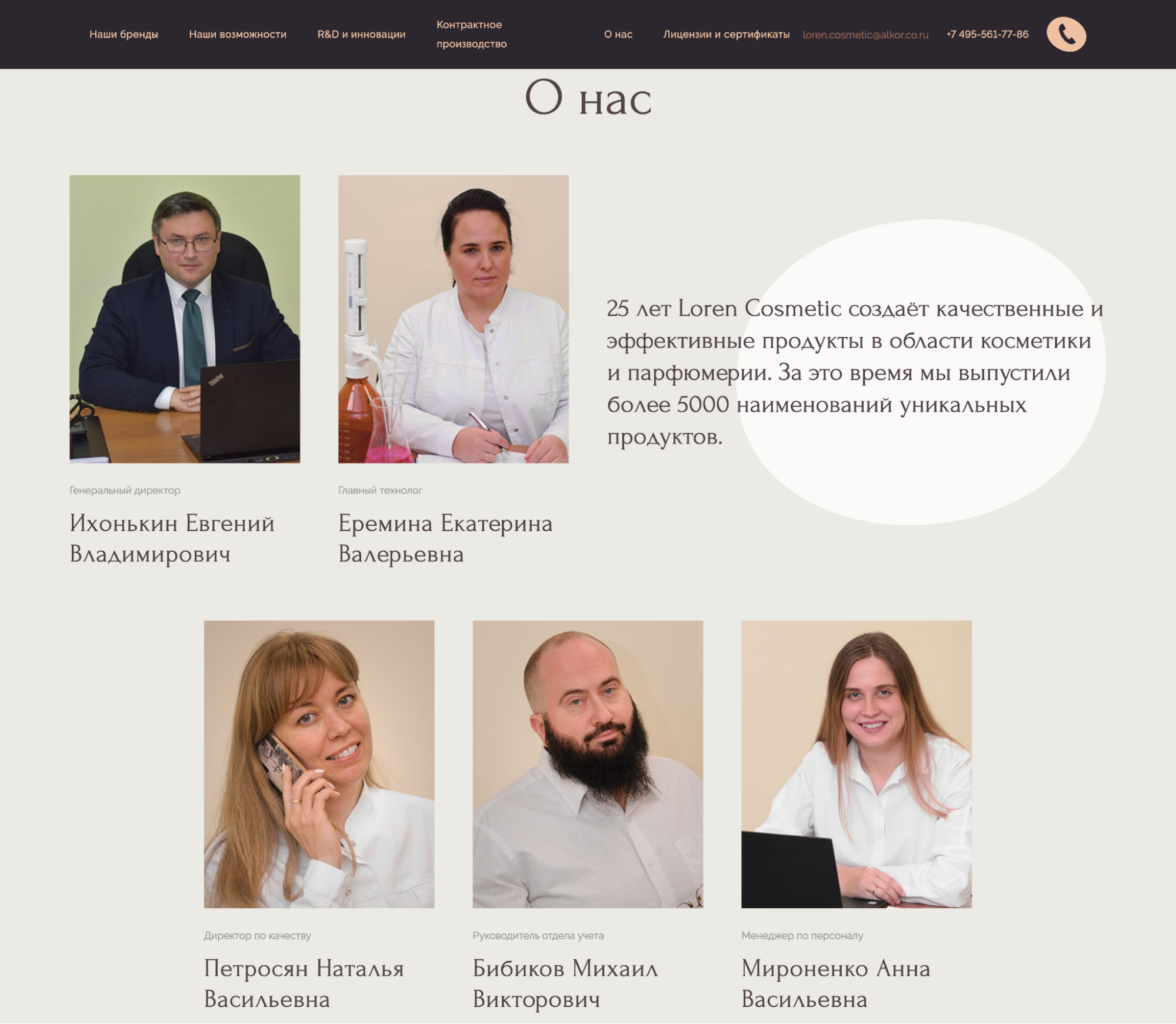Click the О нас page heading

(x=588, y=98)
